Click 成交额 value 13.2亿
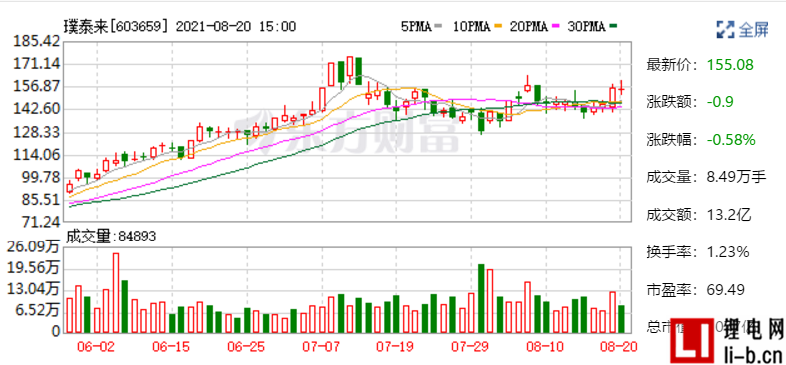Image resolution: width=786 pixels, height=365 pixels. click(x=729, y=215)
